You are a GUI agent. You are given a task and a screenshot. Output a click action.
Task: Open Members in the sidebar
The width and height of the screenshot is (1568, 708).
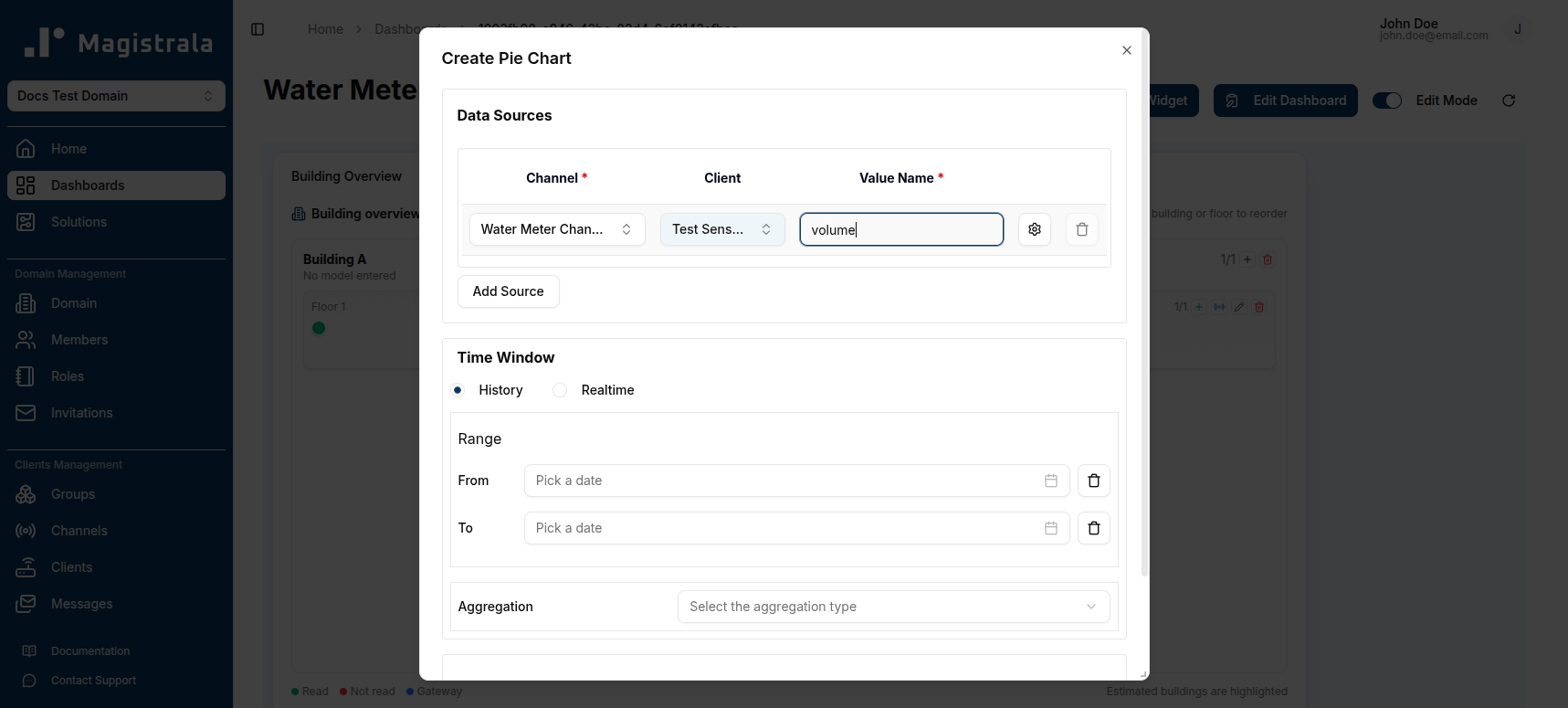pos(116,340)
